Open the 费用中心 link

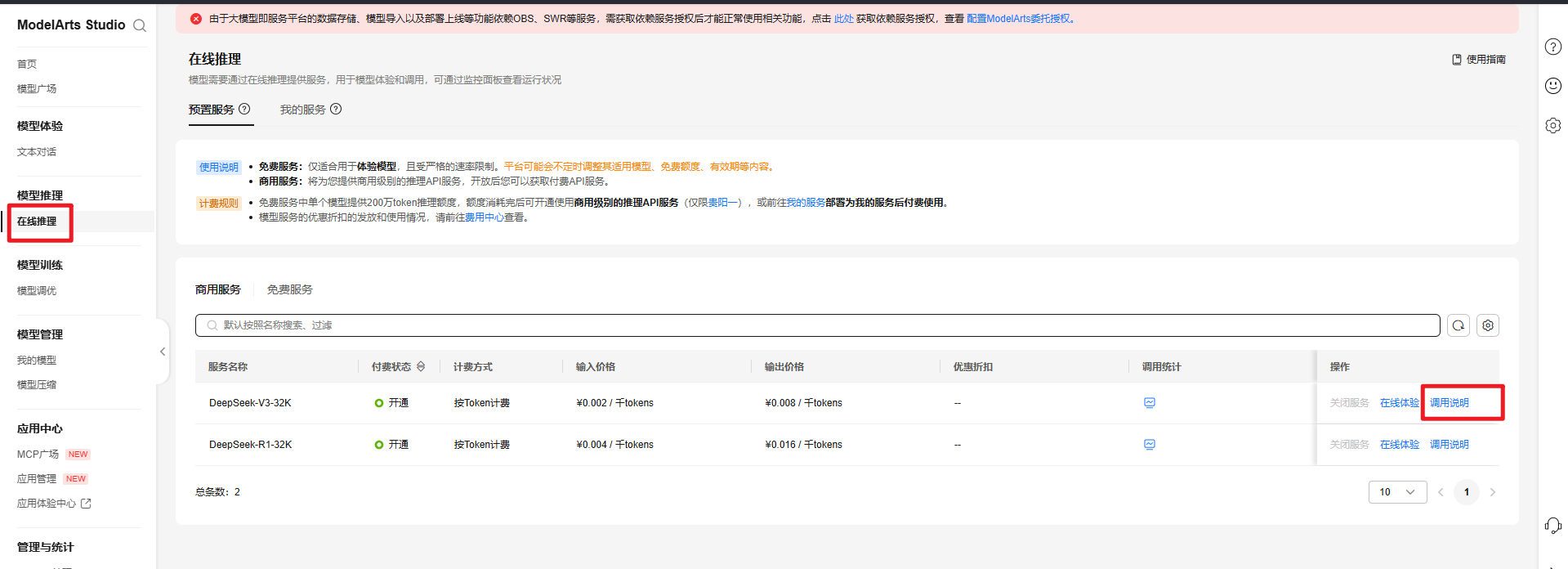(x=485, y=217)
